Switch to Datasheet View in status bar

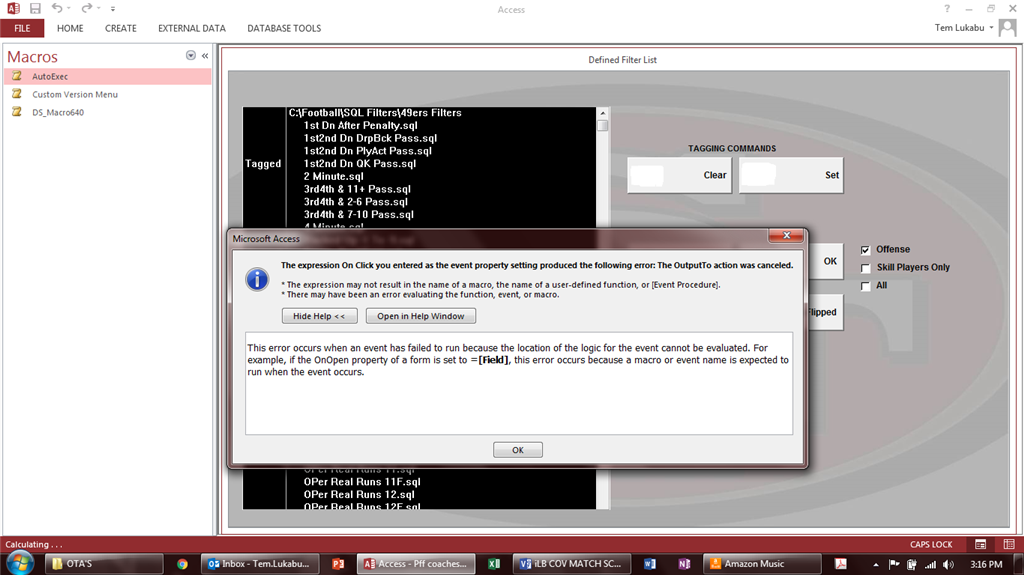coord(1009,544)
